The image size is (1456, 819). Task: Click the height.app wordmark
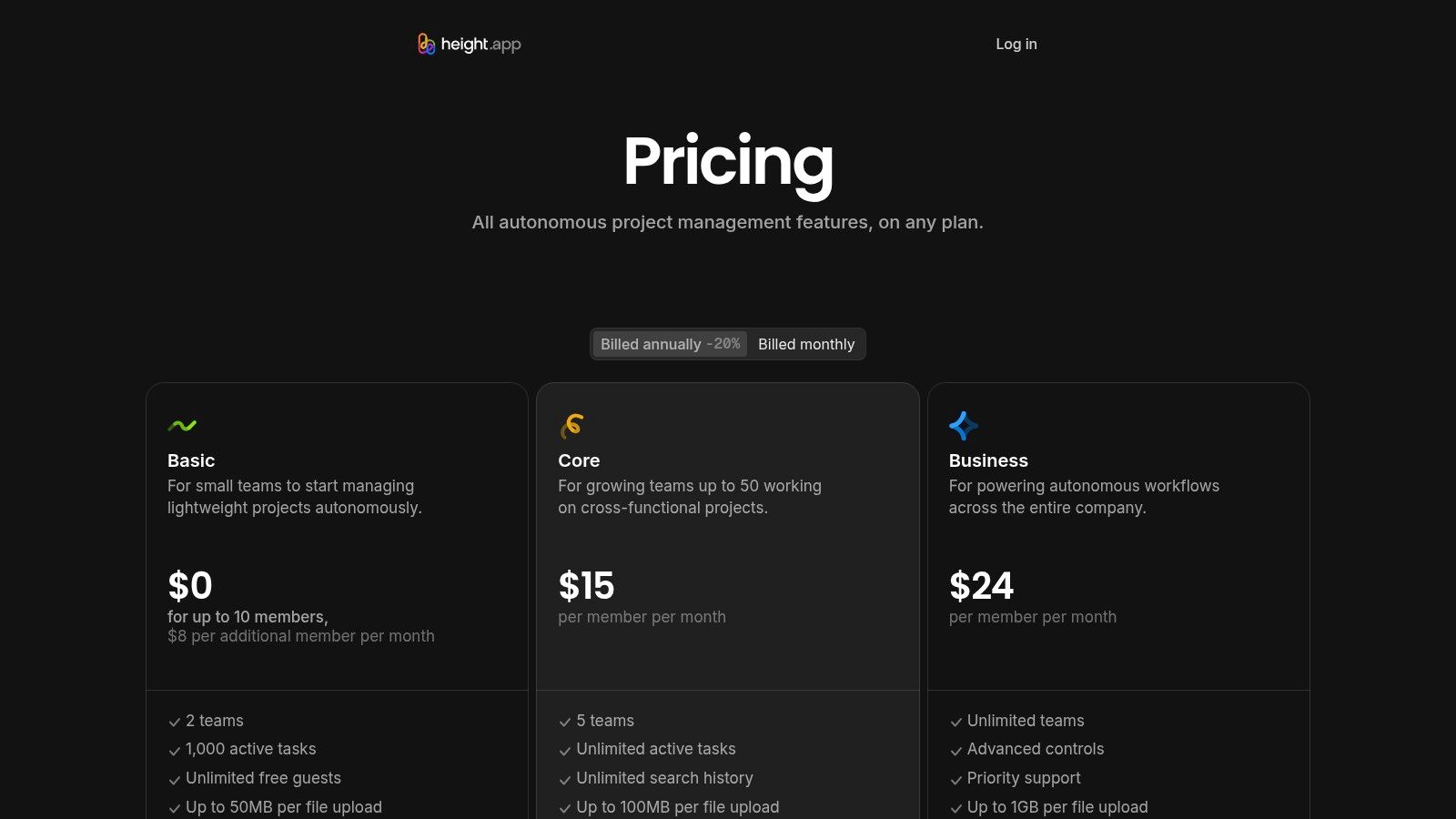[x=480, y=44]
